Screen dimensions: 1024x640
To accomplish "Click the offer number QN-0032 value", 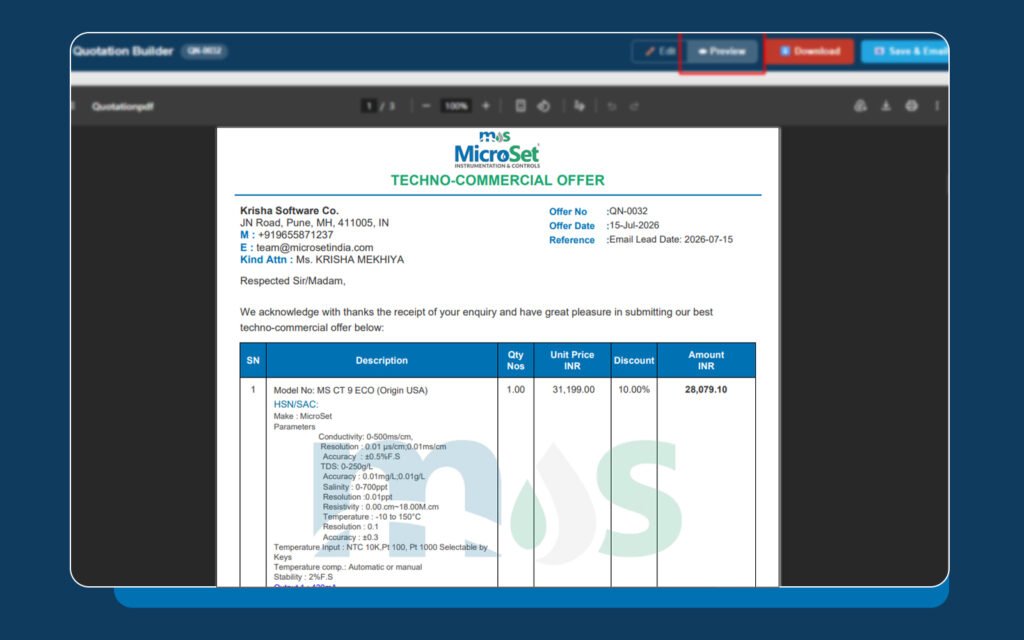I will (x=628, y=211).
